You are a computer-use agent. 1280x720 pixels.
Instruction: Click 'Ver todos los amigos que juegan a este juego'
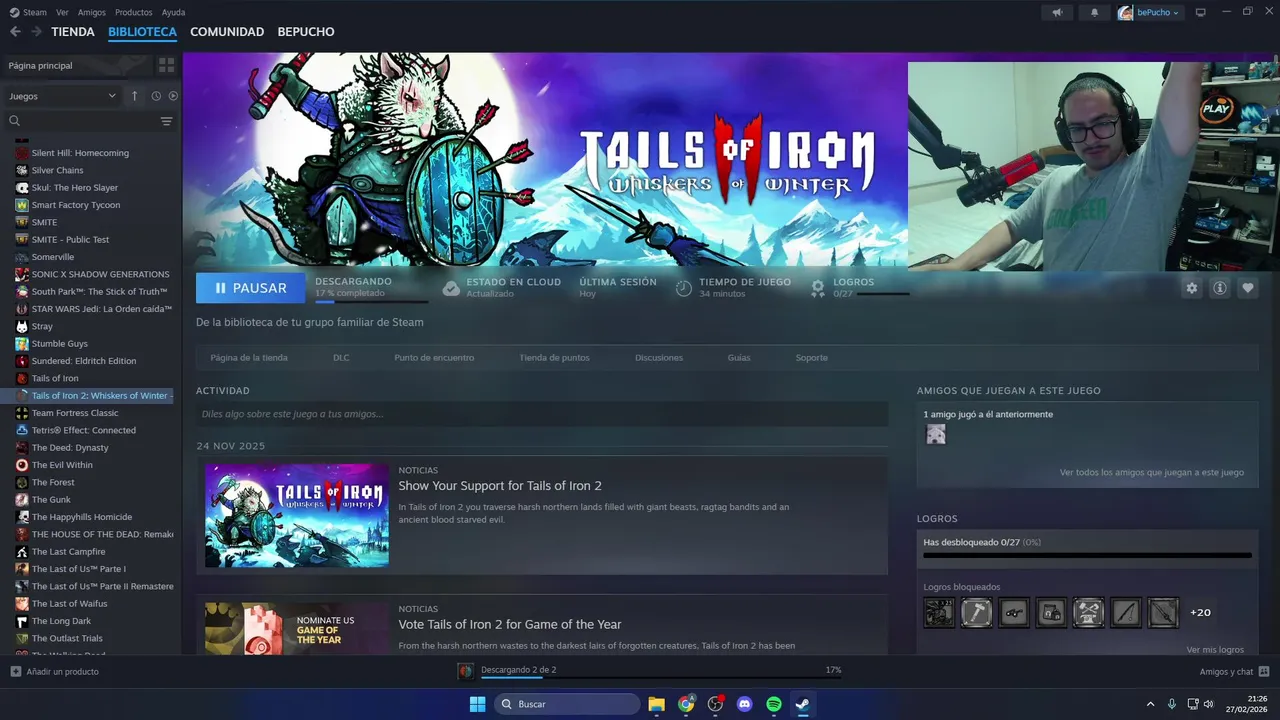point(1152,472)
